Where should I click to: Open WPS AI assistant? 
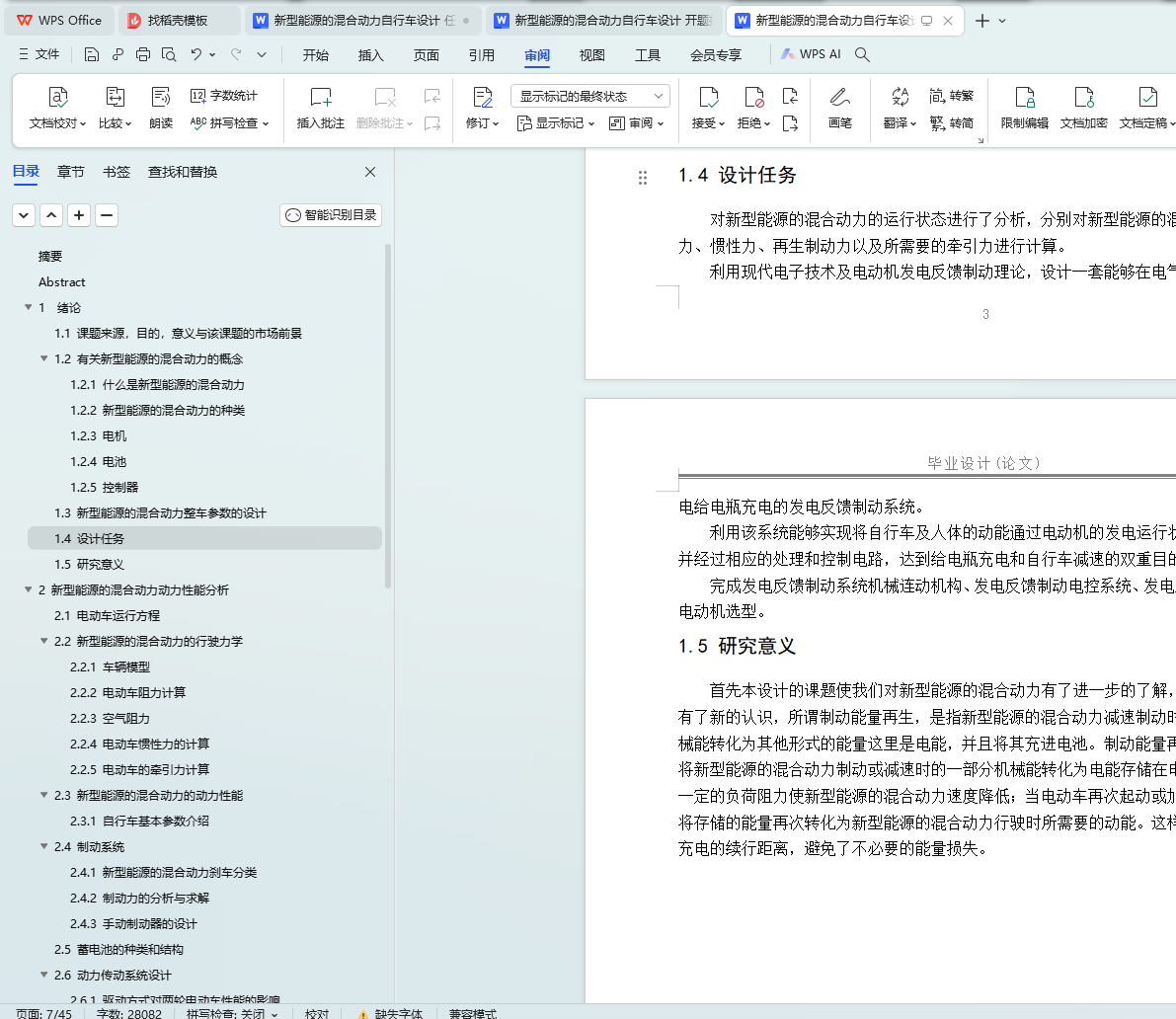tap(811, 54)
